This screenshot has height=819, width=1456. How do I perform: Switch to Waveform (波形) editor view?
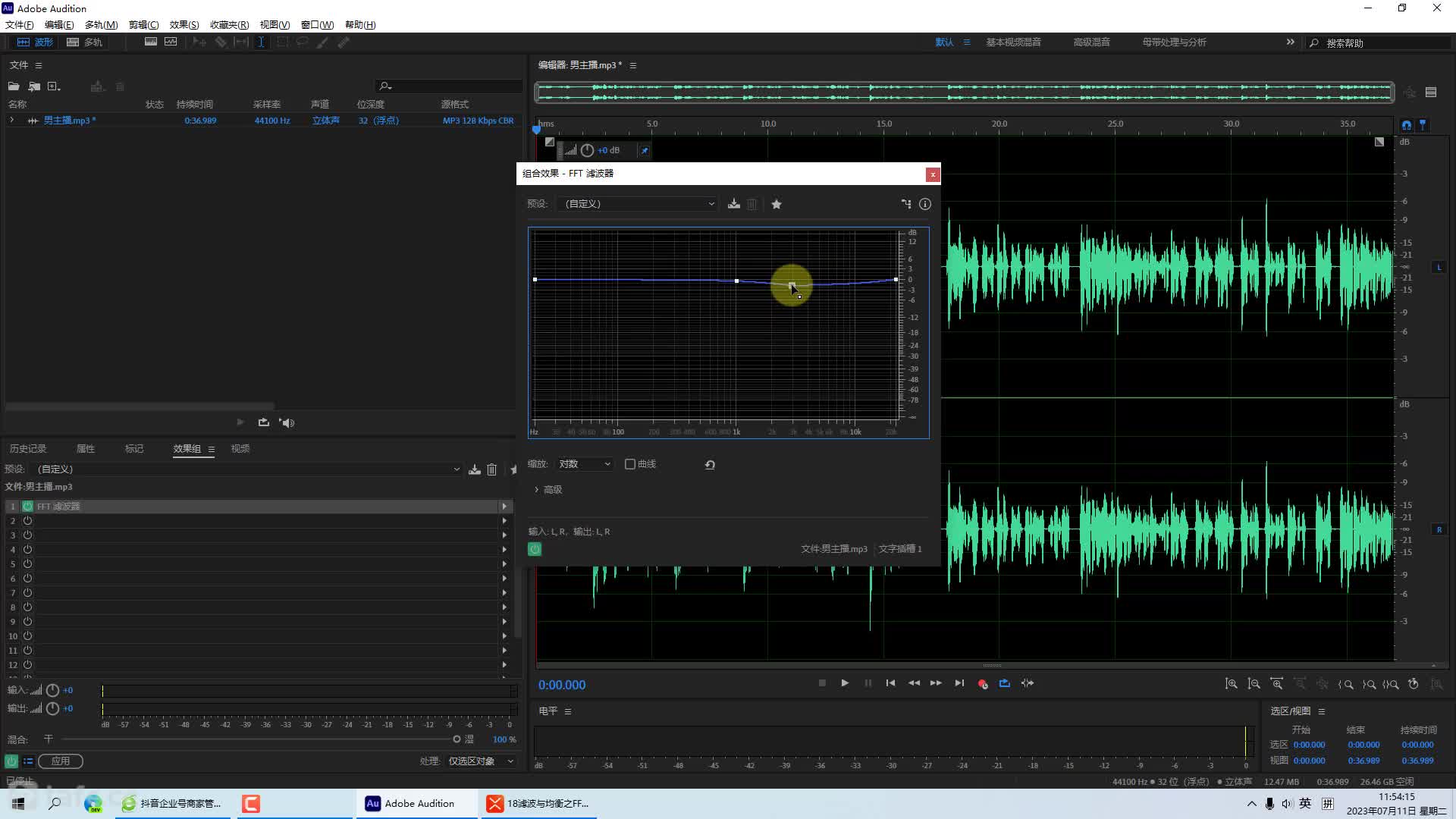[x=35, y=42]
